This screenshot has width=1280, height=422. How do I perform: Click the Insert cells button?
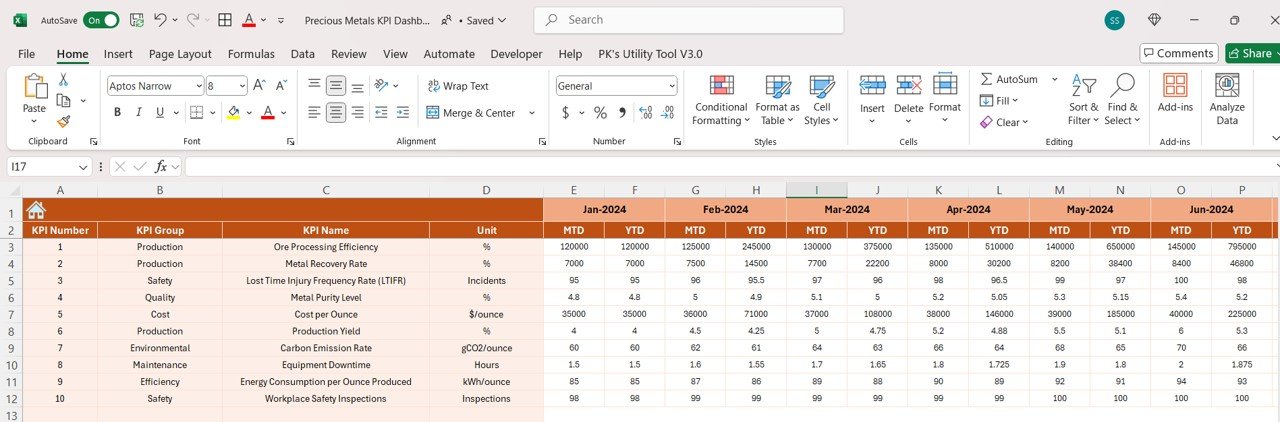coord(872,99)
